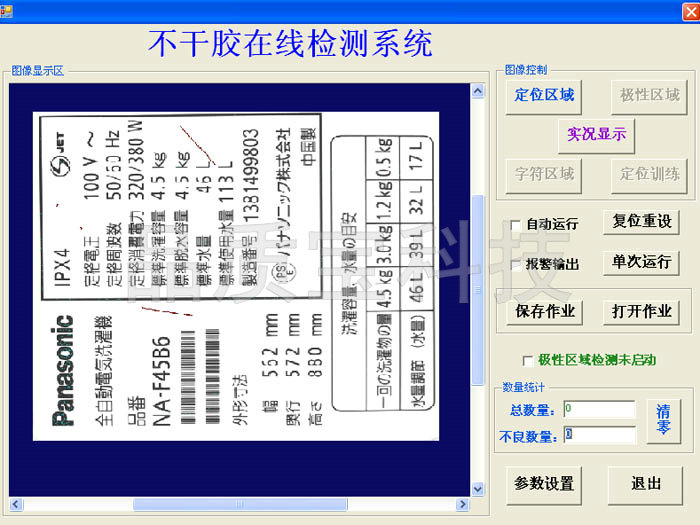The height and width of the screenshot is (525, 700).
Task: Click the 总数量 input field
Action: pyautogui.click(x=599, y=409)
